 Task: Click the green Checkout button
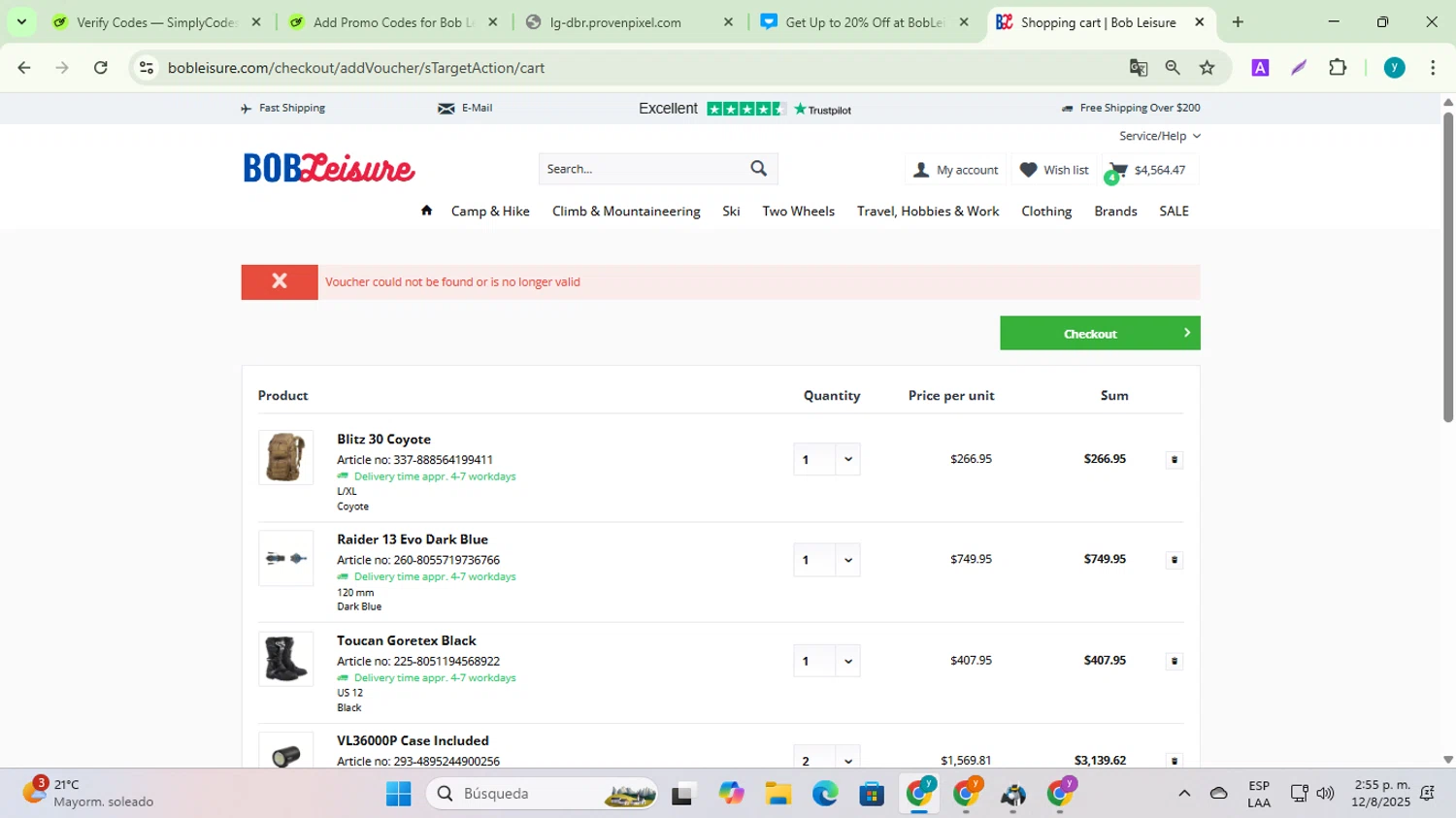(1100, 333)
